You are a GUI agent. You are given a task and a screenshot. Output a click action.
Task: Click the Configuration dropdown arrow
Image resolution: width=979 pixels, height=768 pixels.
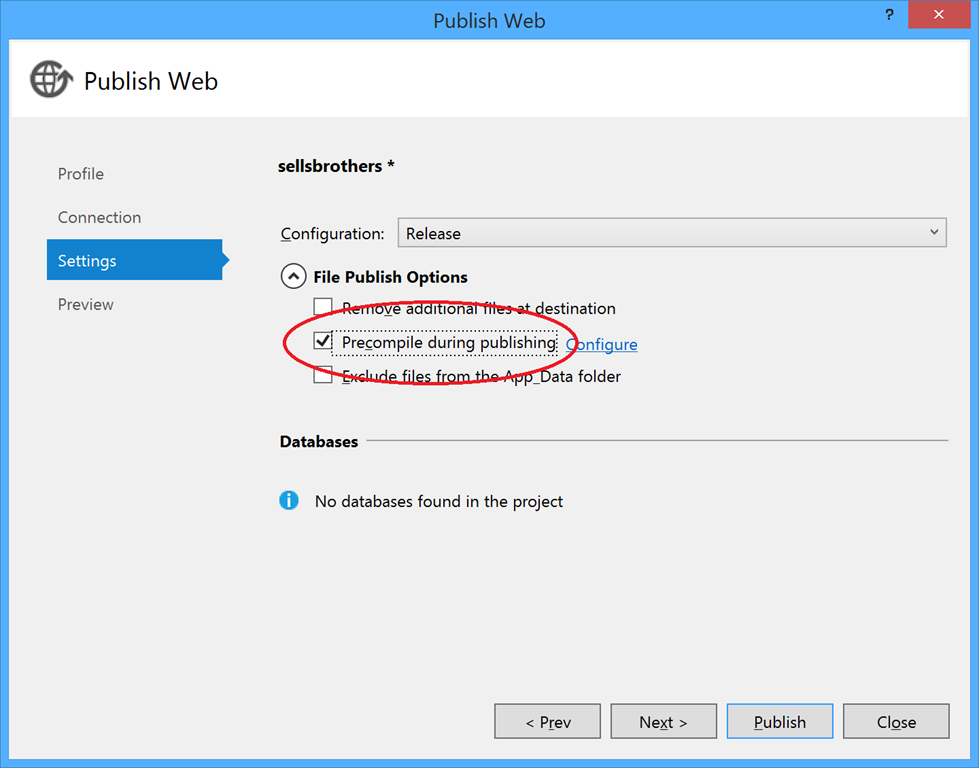coord(934,232)
